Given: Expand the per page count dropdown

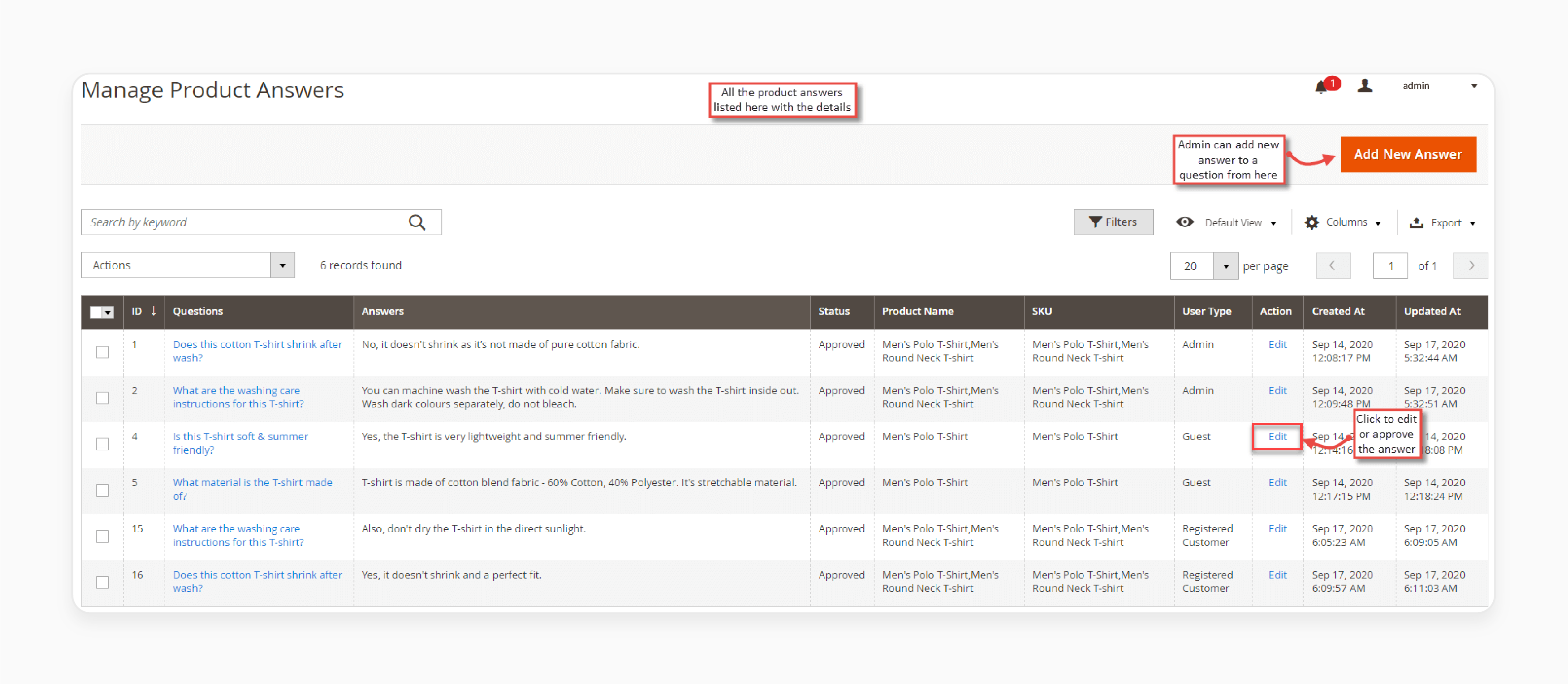Looking at the screenshot, I should (1226, 266).
